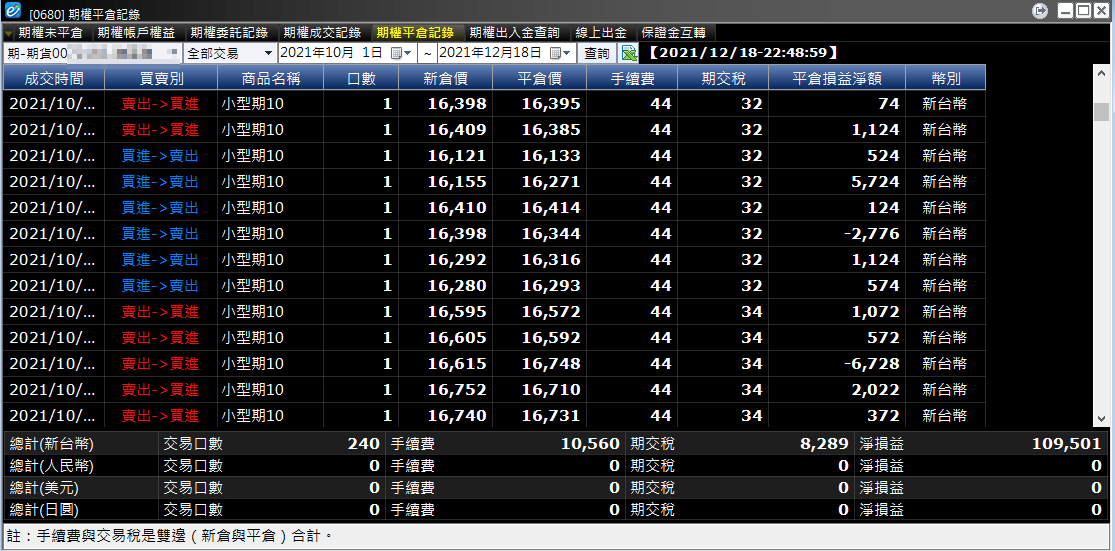Switch to the 期權未平倉 tab

coord(50,33)
